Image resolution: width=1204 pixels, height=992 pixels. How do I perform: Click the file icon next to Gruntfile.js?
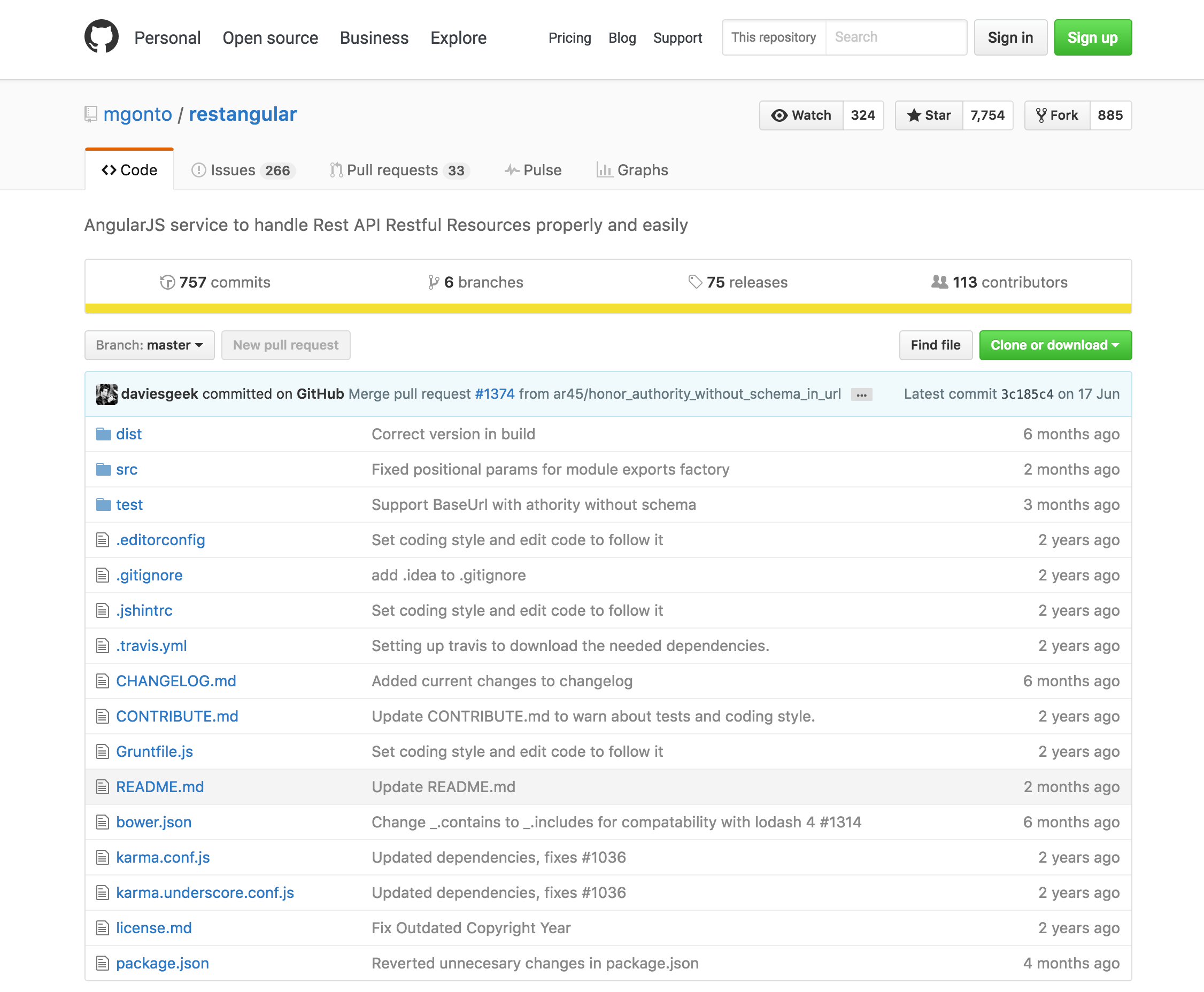103,751
